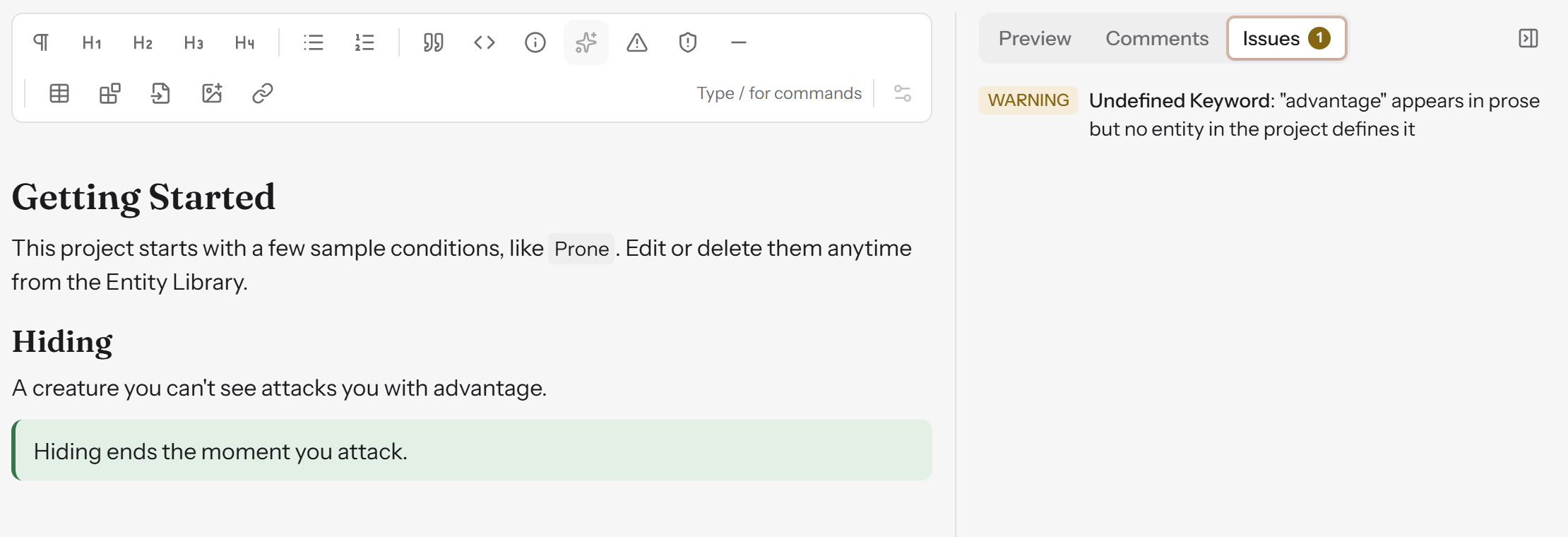Insert a bulleted list

click(x=314, y=42)
